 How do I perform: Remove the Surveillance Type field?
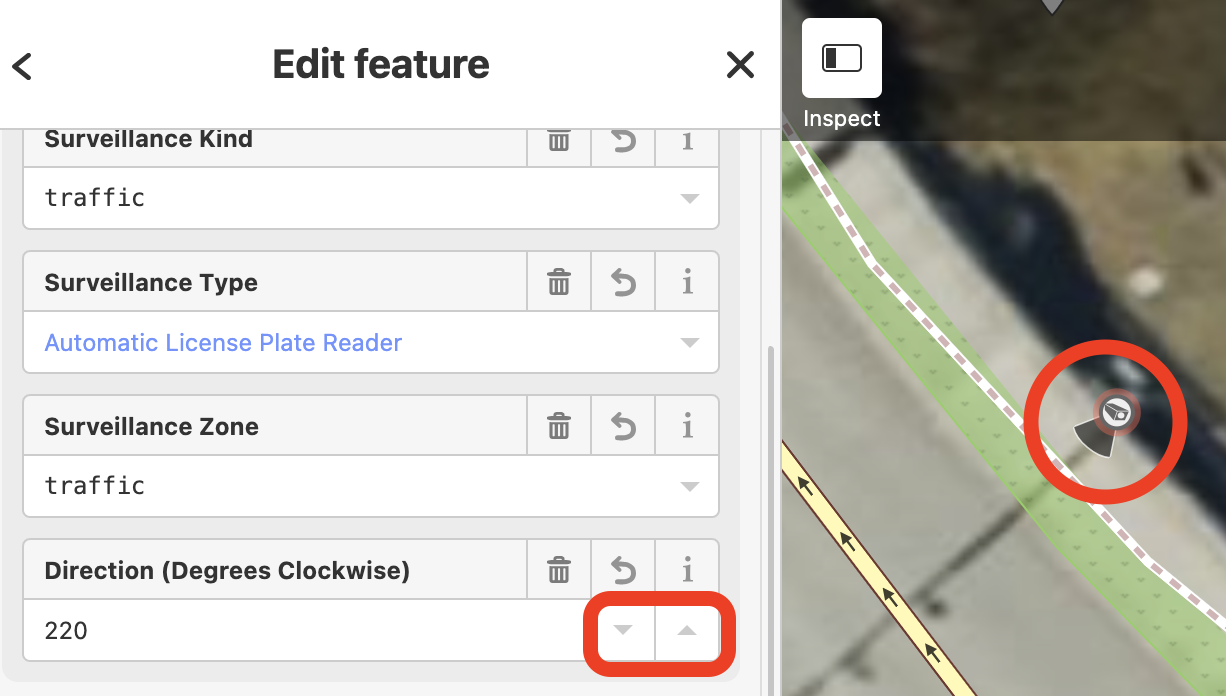point(559,283)
